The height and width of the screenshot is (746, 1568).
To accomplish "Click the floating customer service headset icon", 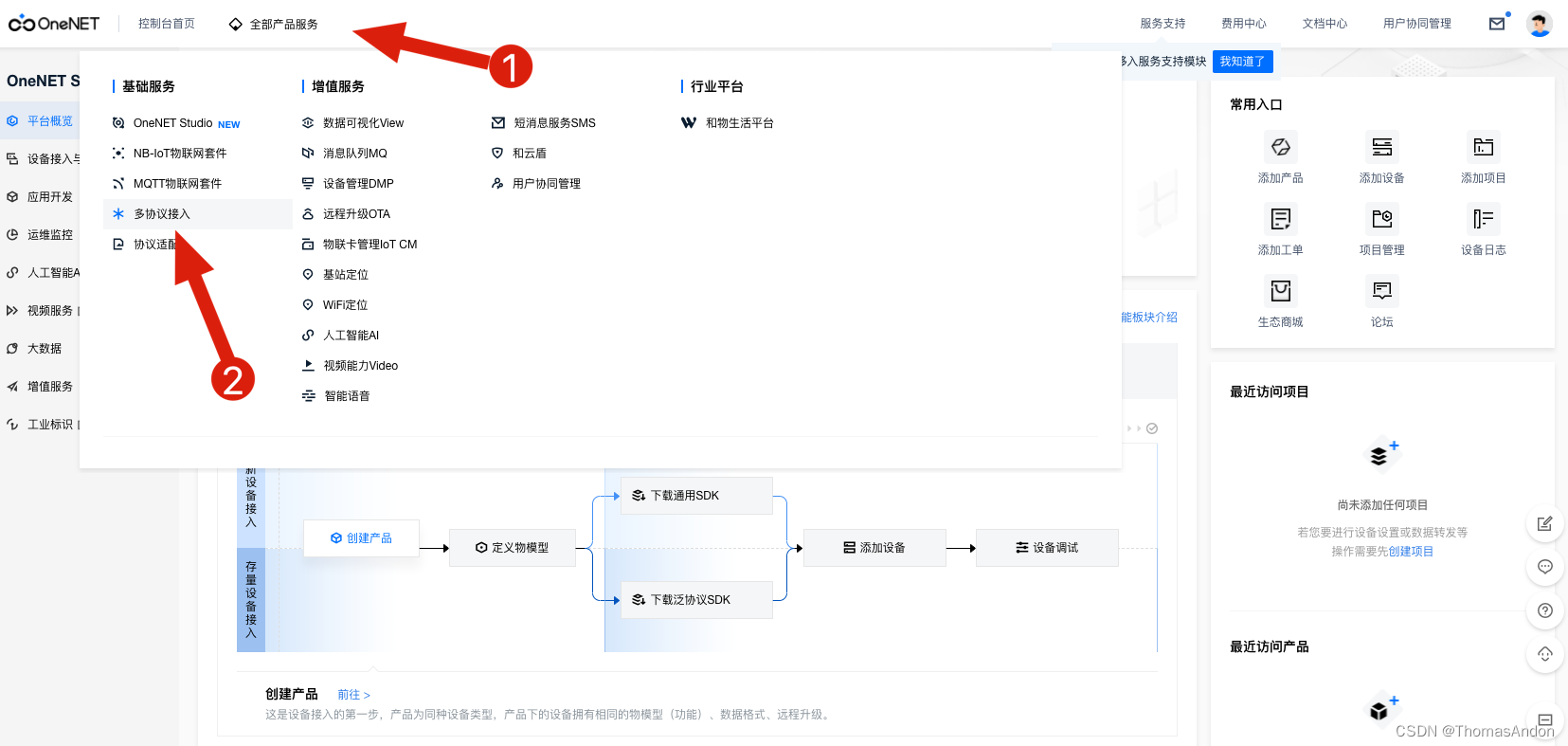I will (x=1544, y=654).
